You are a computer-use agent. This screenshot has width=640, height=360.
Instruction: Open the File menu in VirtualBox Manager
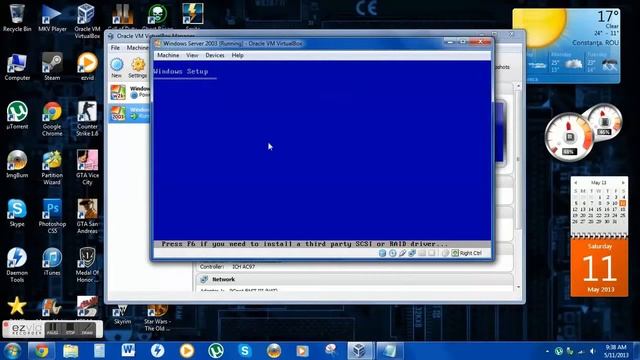(116, 48)
